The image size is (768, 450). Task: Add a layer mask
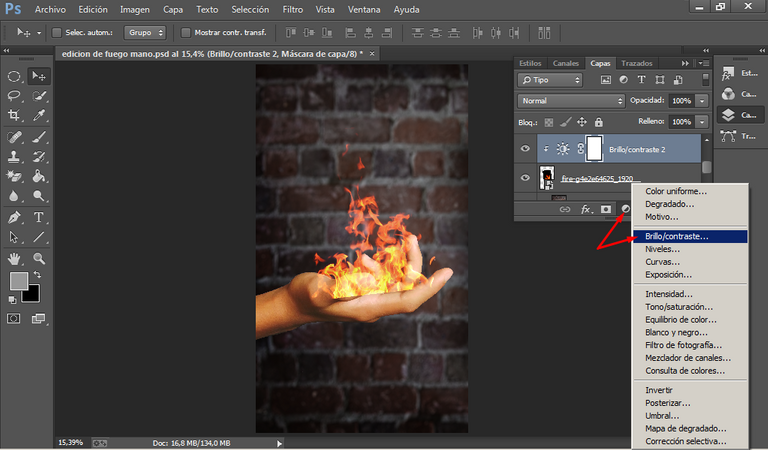coord(606,209)
